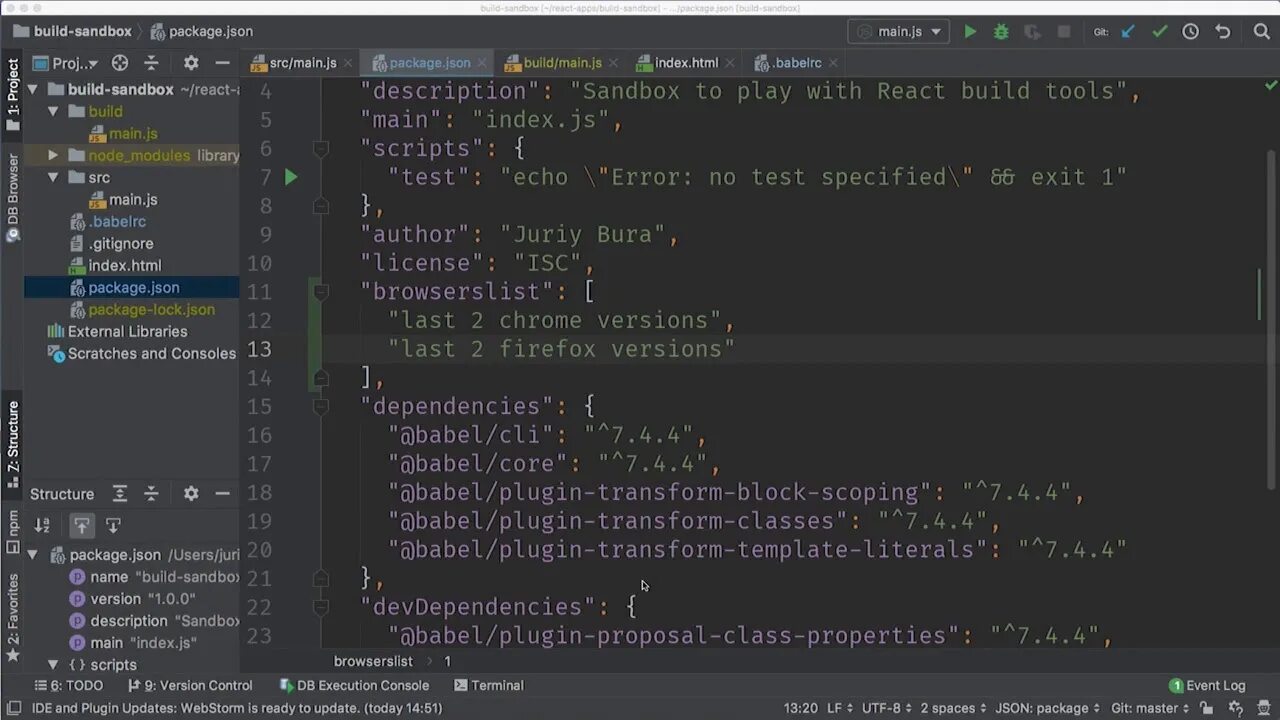Close the src/main.js tab
The image size is (1280, 720).
[x=348, y=63]
